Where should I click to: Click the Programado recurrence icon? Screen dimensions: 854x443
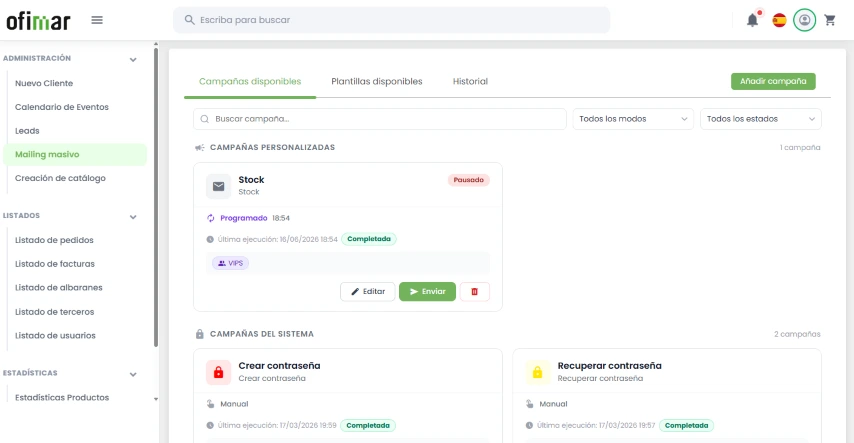click(x=211, y=218)
